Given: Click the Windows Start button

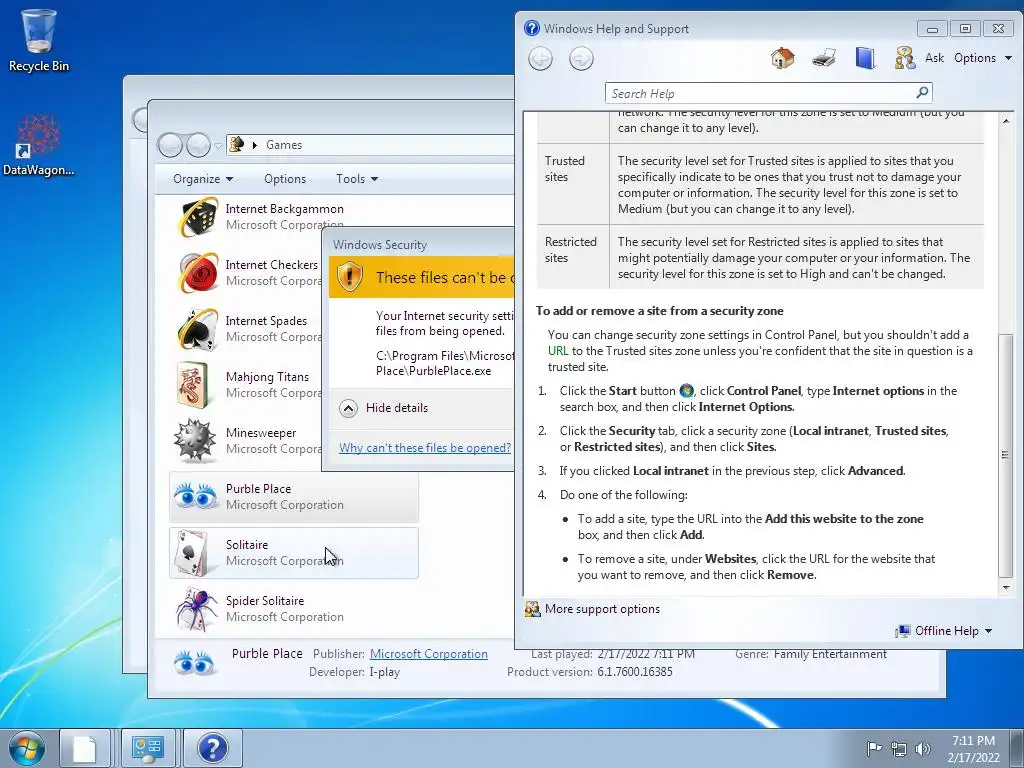Looking at the screenshot, I should [x=27, y=748].
